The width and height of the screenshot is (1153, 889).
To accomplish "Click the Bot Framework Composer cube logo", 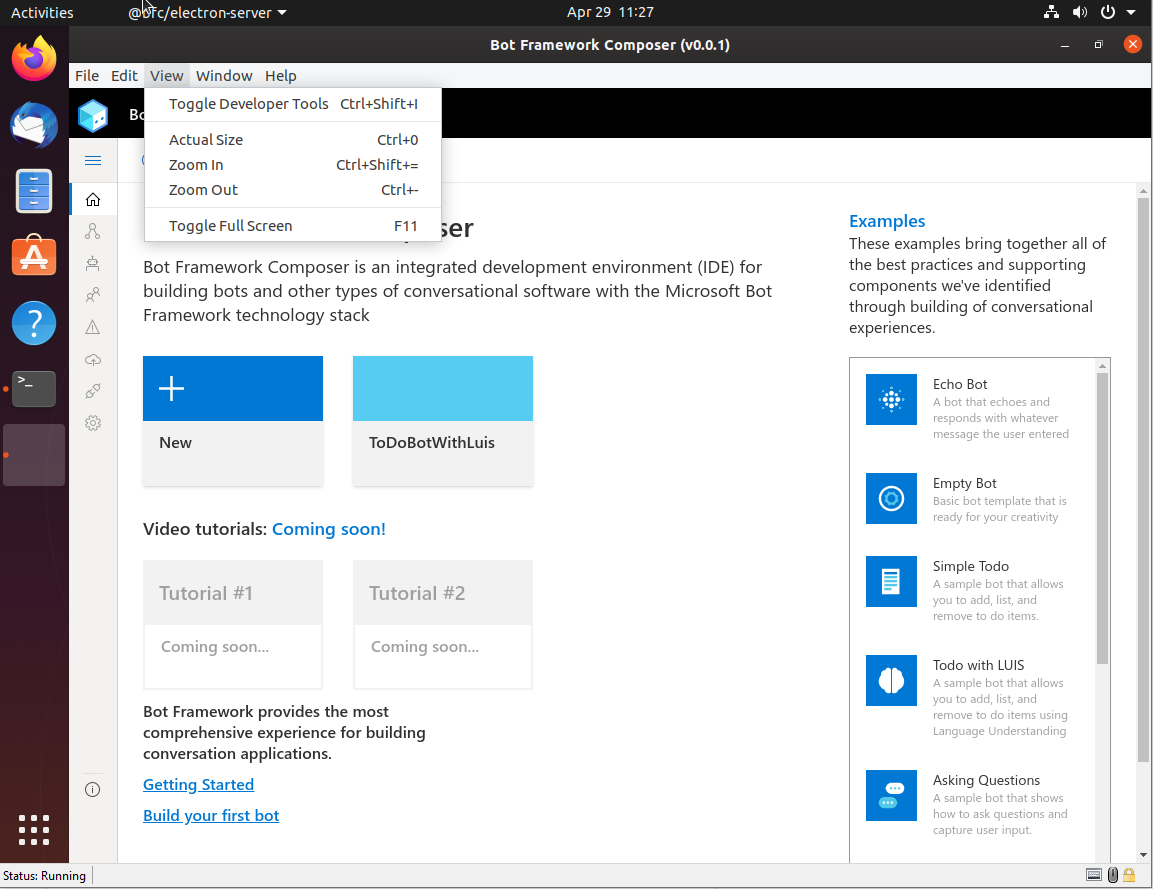I will pos(93,115).
